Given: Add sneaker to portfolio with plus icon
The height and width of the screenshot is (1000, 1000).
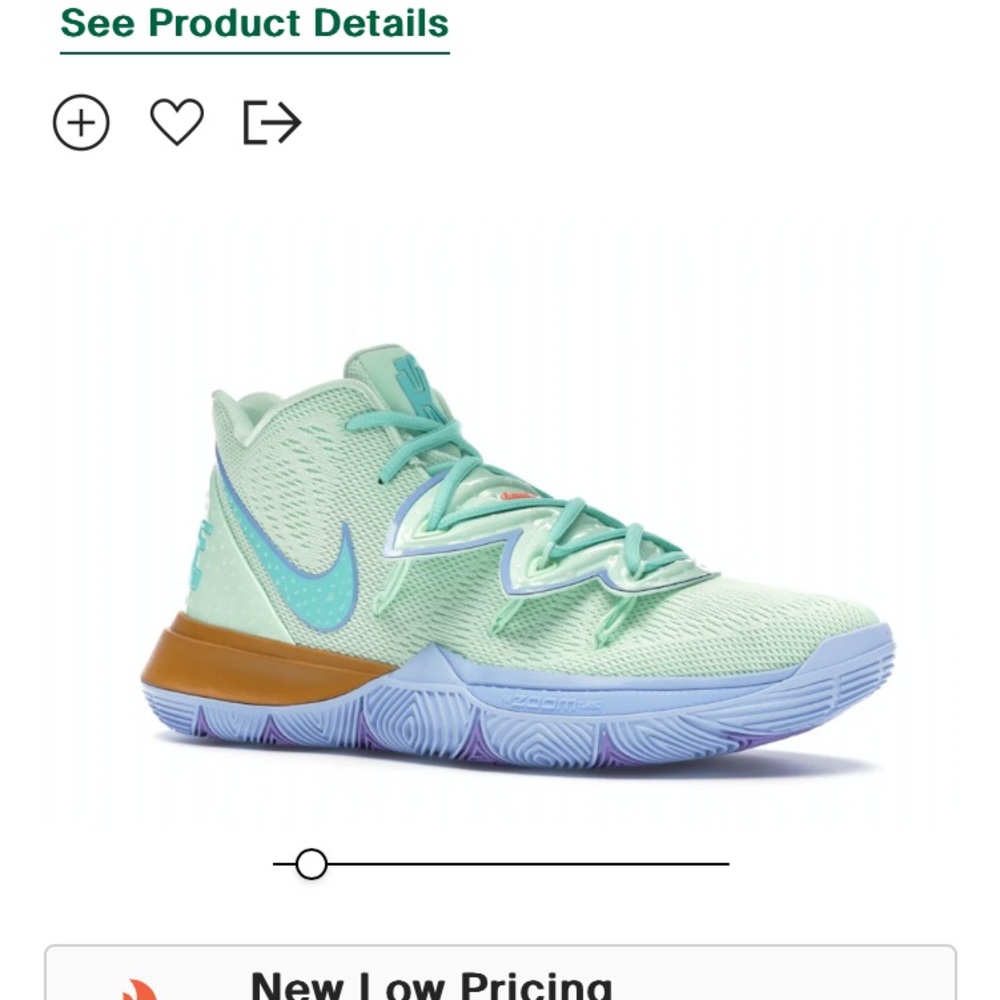Looking at the screenshot, I should click(x=81, y=122).
